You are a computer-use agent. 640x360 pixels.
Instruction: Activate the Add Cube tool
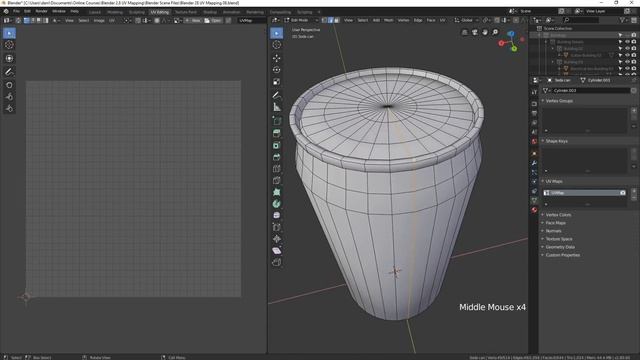point(277,121)
